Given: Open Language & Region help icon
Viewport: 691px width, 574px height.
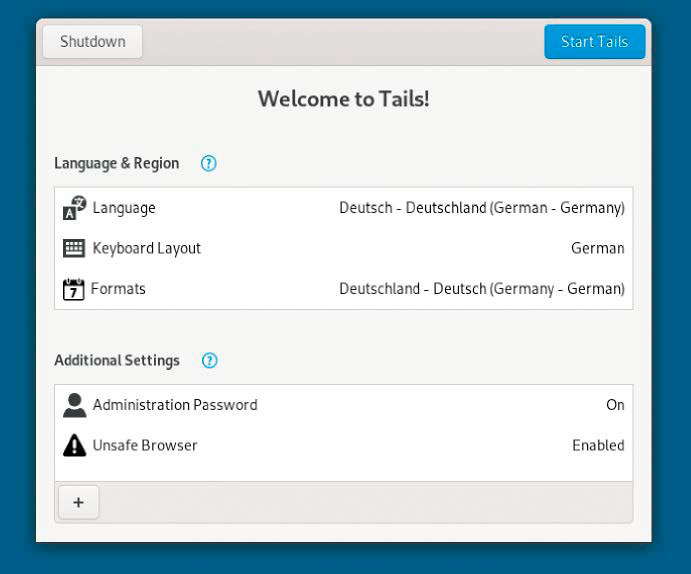Looking at the screenshot, I should [208, 163].
